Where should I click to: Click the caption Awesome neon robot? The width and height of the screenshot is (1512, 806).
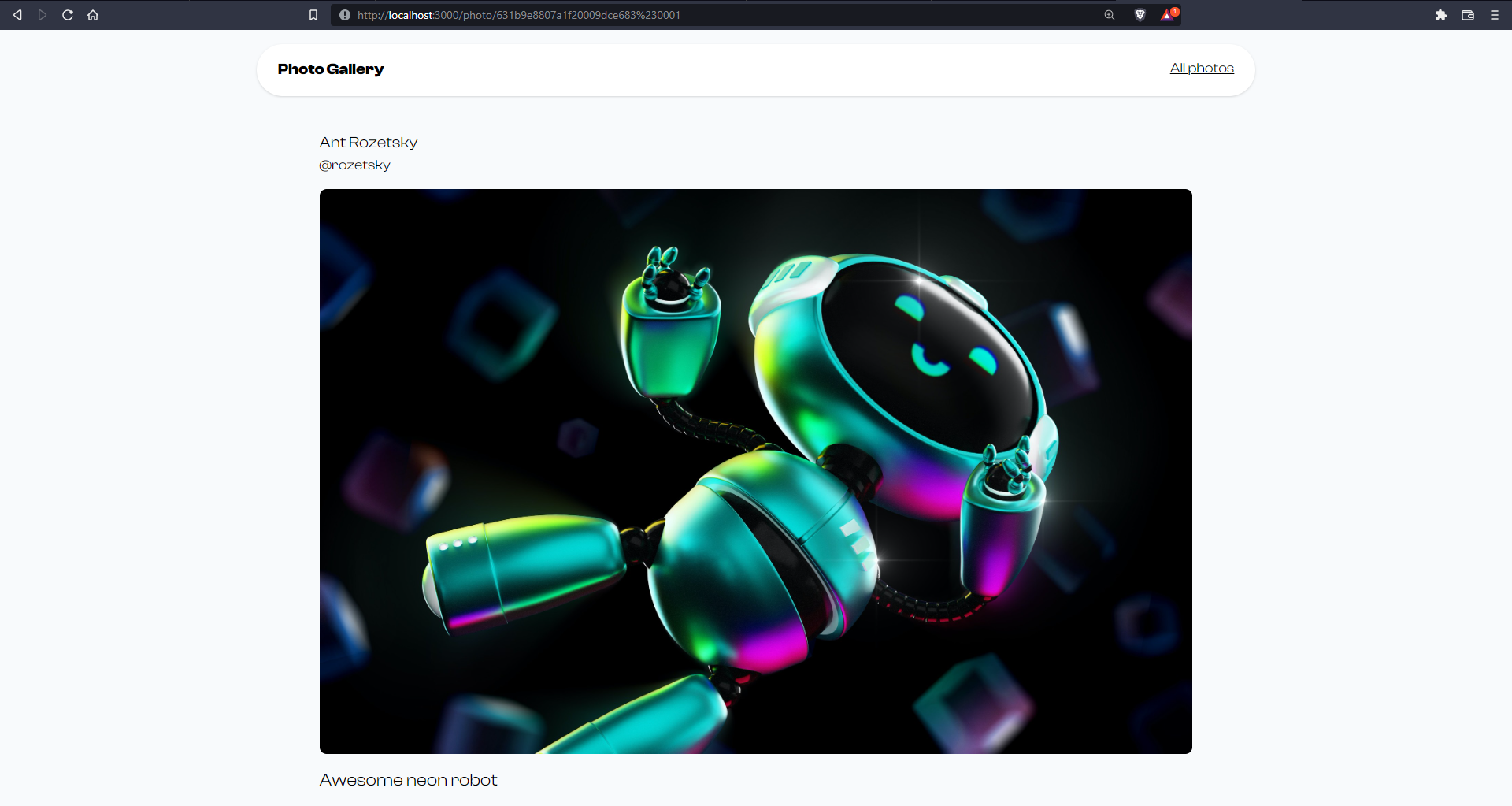(408, 780)
